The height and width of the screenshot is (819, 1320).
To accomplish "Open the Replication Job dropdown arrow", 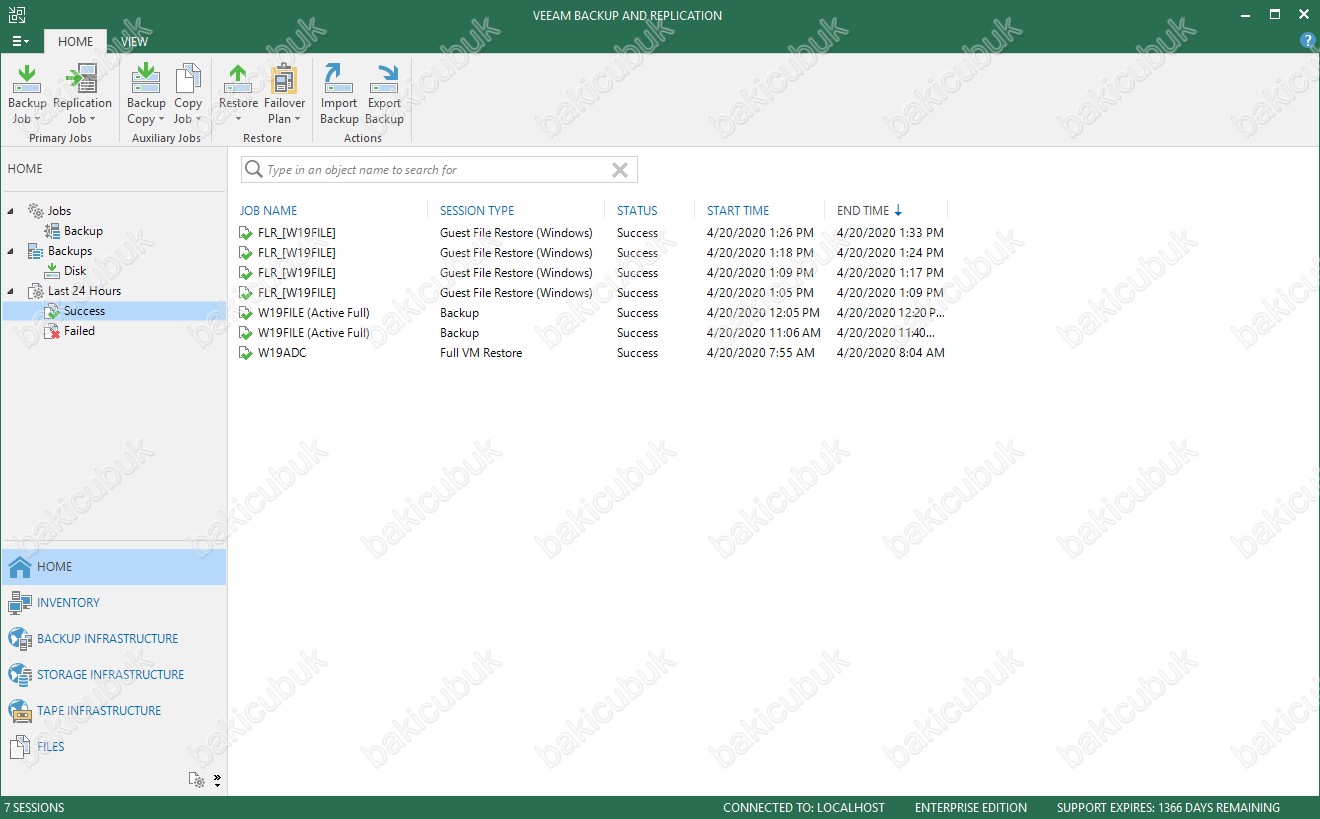I will (x=92, y=120).
